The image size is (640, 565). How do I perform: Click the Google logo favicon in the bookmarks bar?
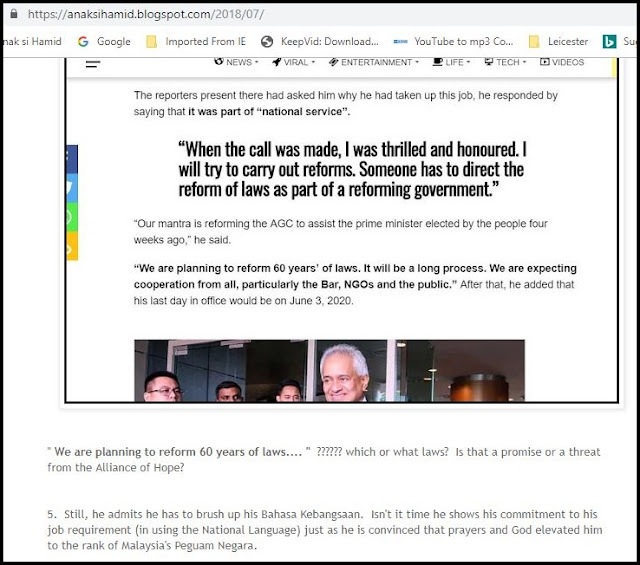[x=83, y=42]
